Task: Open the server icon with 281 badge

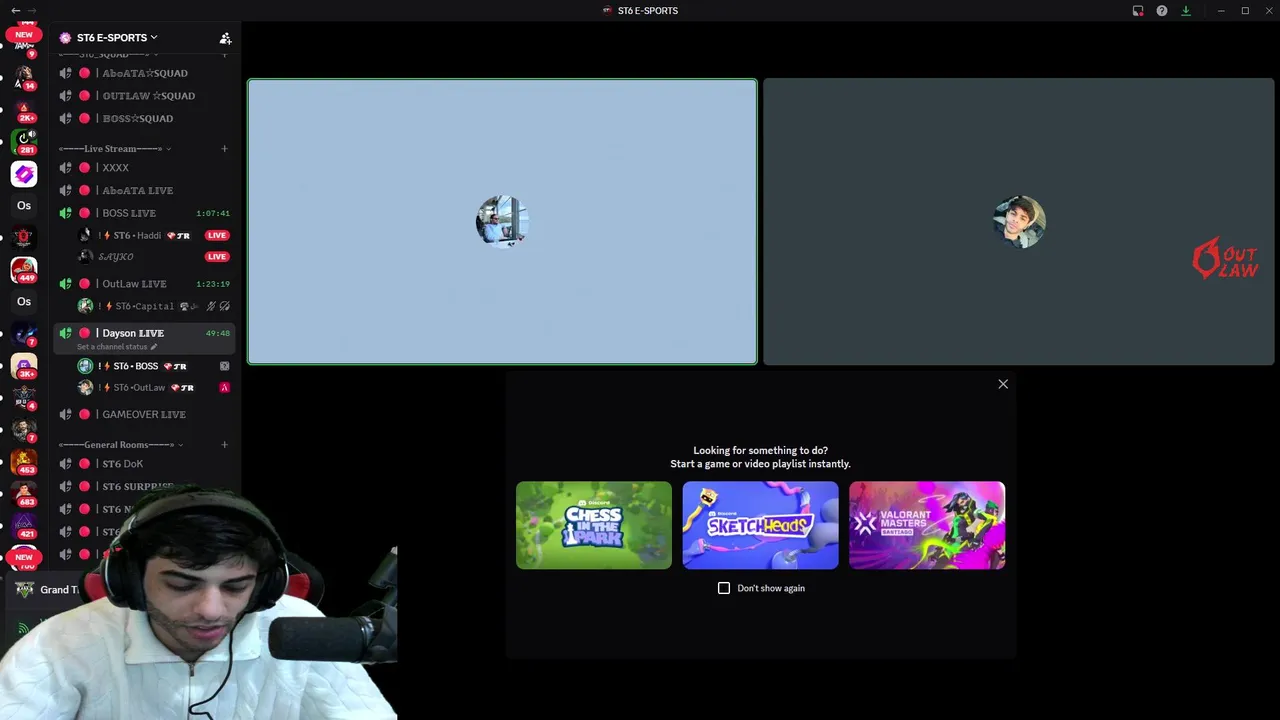Action: coord(24,141)
